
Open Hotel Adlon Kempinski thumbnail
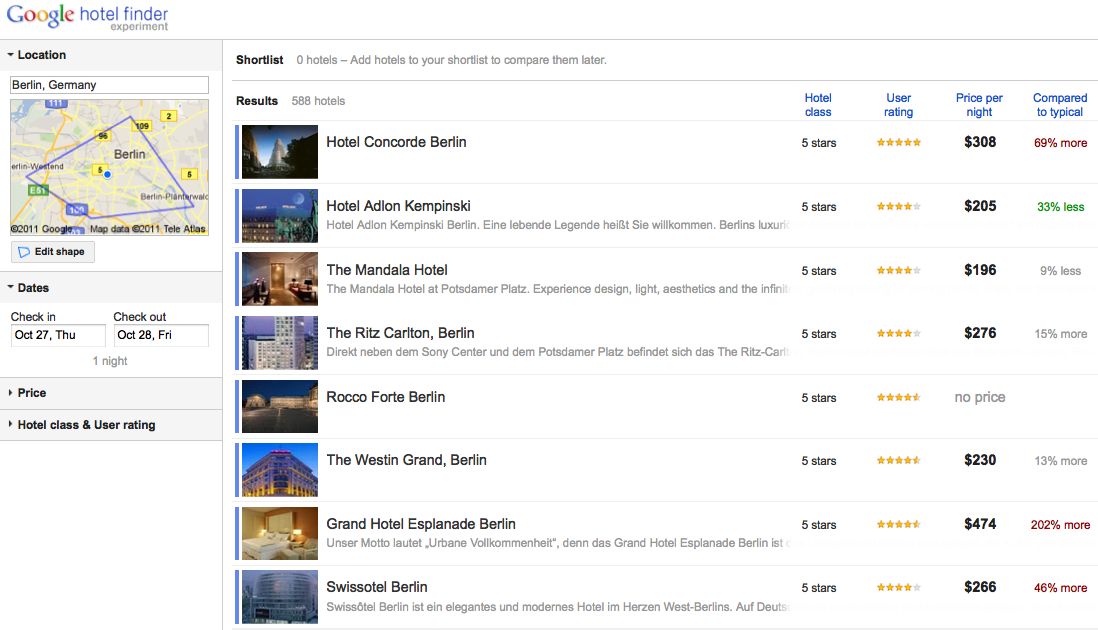279,216
